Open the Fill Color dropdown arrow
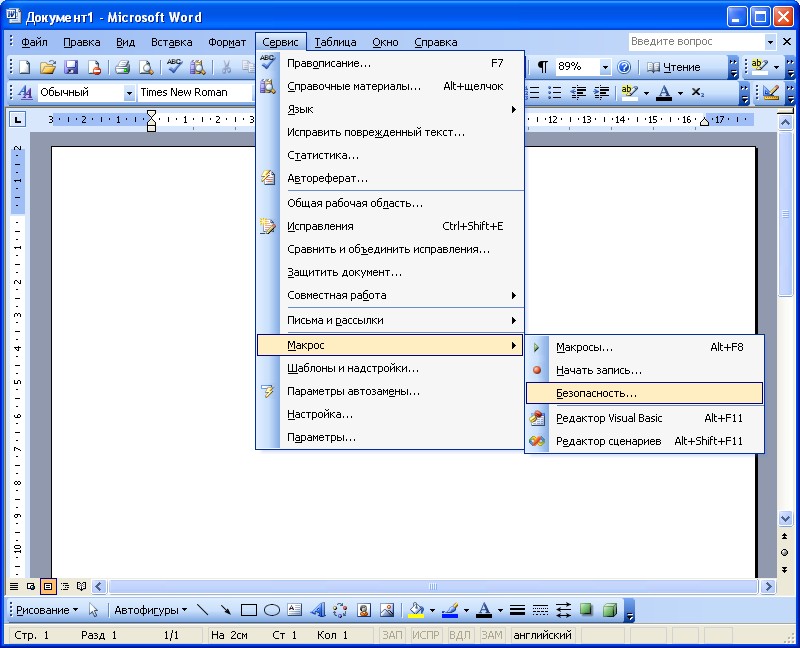This screenshot has width=800, height=648. point(432,610)
